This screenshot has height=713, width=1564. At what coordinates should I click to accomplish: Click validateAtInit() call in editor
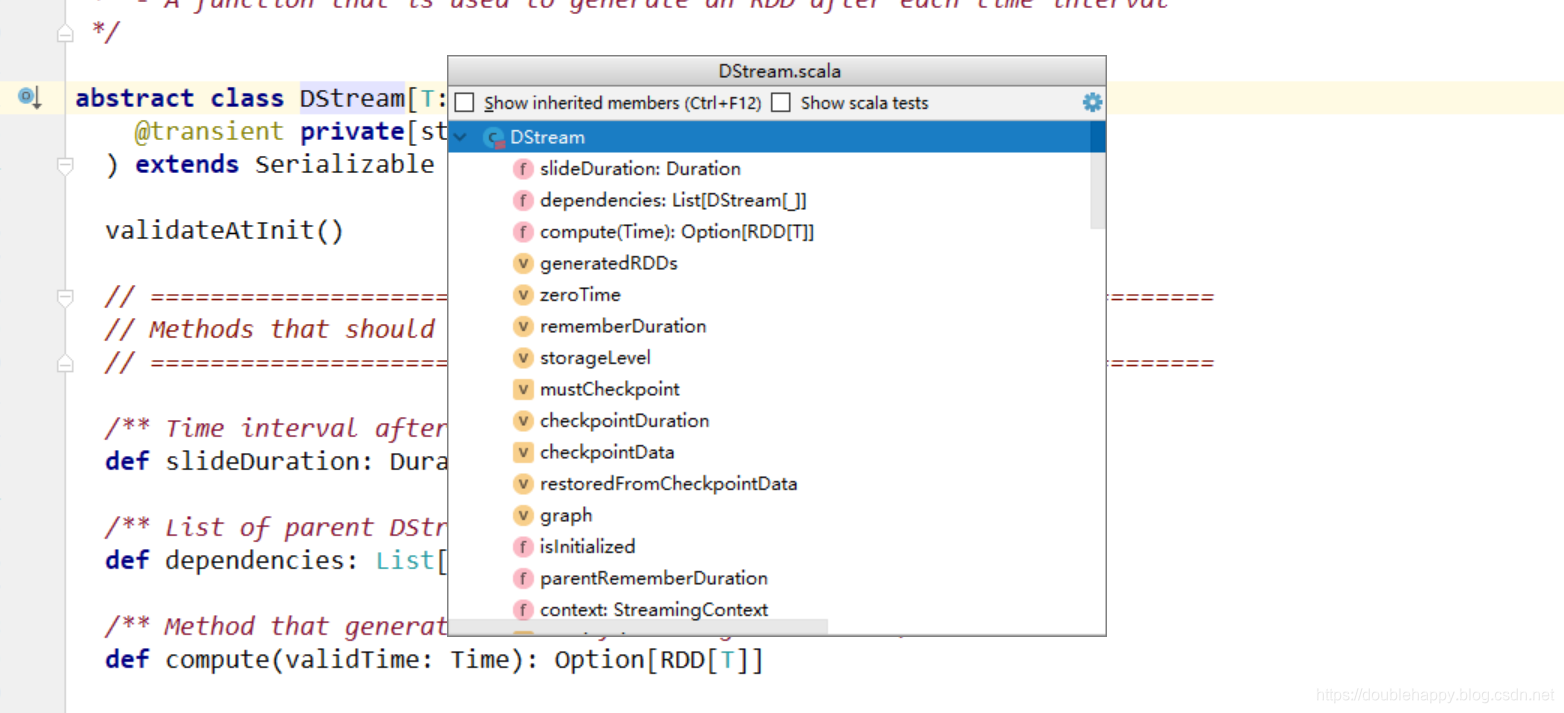[x=224, y=231]
